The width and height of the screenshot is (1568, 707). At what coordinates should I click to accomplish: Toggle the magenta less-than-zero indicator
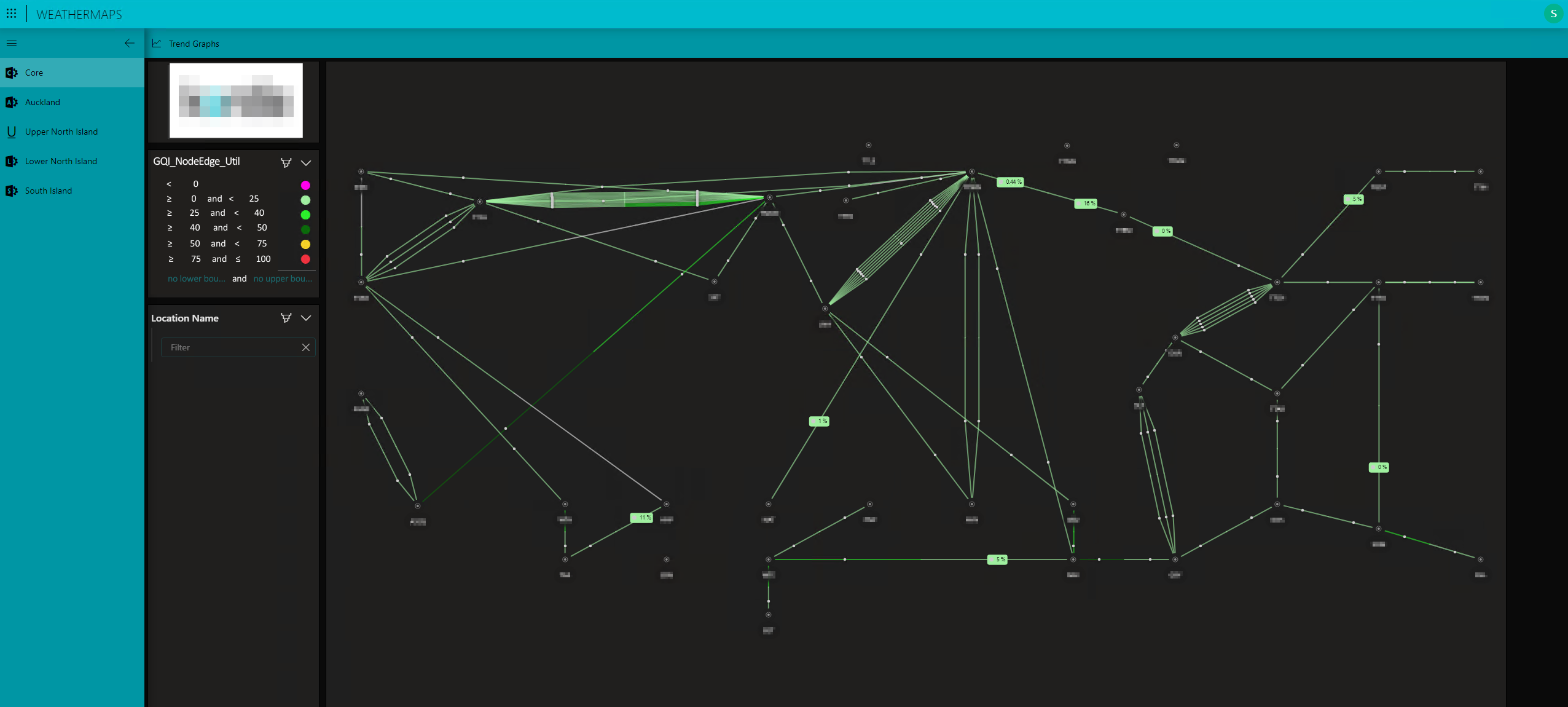pos(305,184)
